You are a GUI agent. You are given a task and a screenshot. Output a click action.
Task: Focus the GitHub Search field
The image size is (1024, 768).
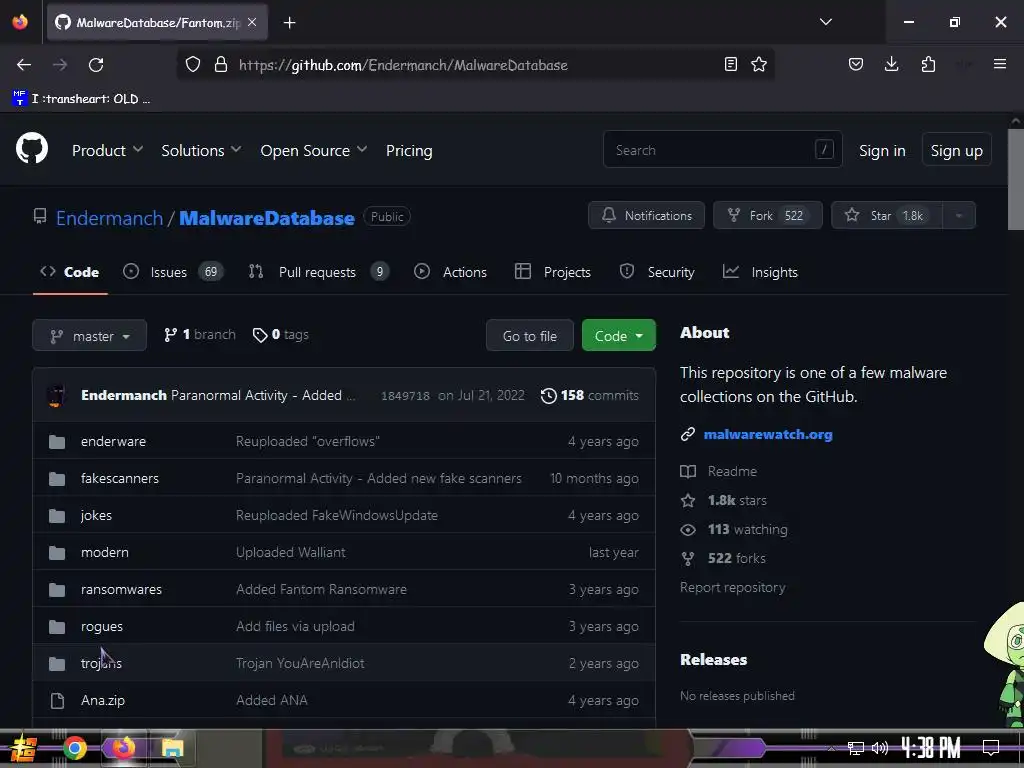point(722,150)
